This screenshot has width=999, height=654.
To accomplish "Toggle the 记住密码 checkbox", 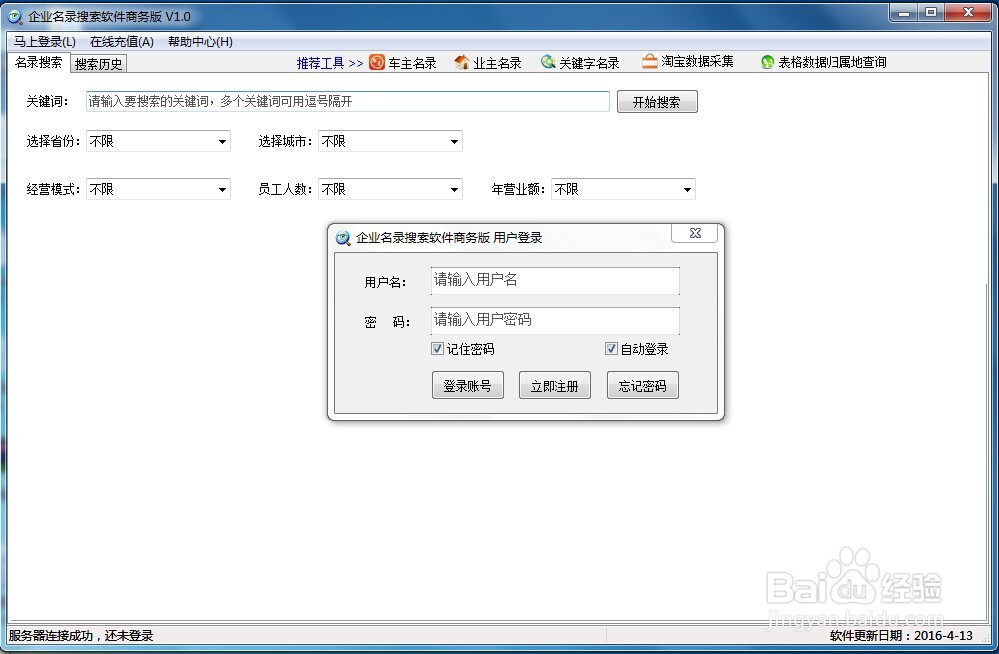I will coord(437,348).
